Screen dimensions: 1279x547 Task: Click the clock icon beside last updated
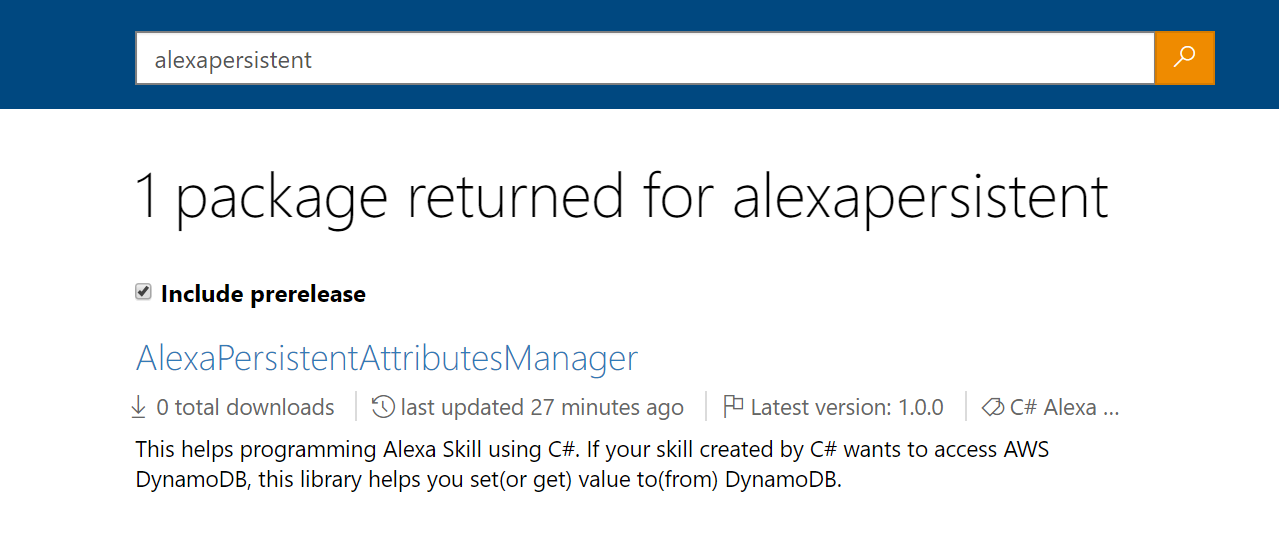pos(382,407)
